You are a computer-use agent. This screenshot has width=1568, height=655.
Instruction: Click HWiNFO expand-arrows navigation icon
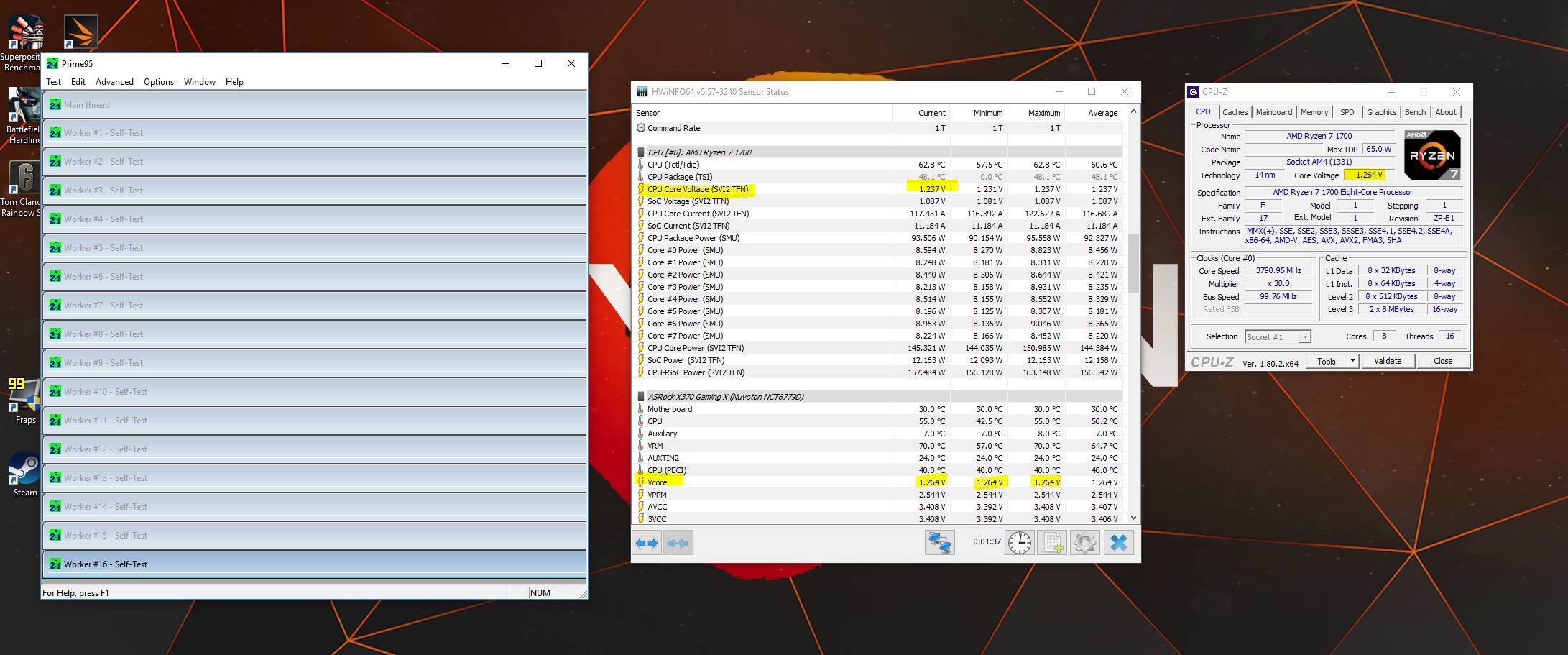tap(647, 543)
